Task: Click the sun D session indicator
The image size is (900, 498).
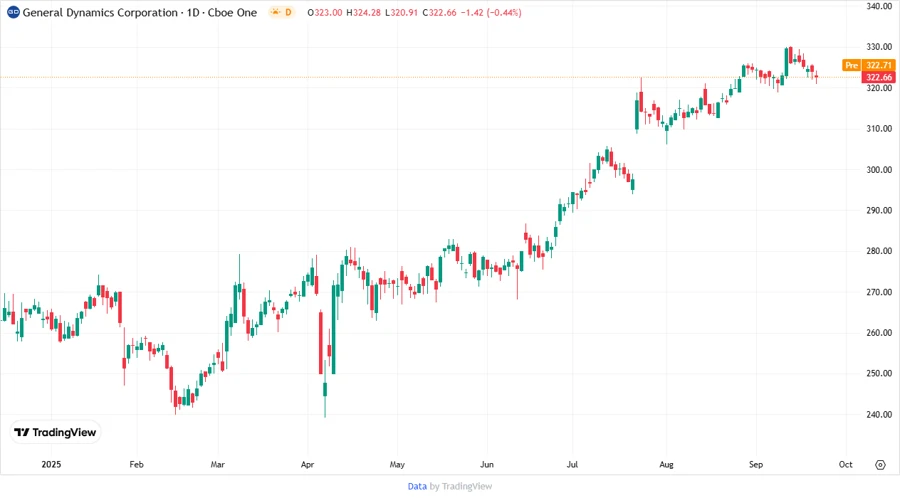Action: coord(281,12)
